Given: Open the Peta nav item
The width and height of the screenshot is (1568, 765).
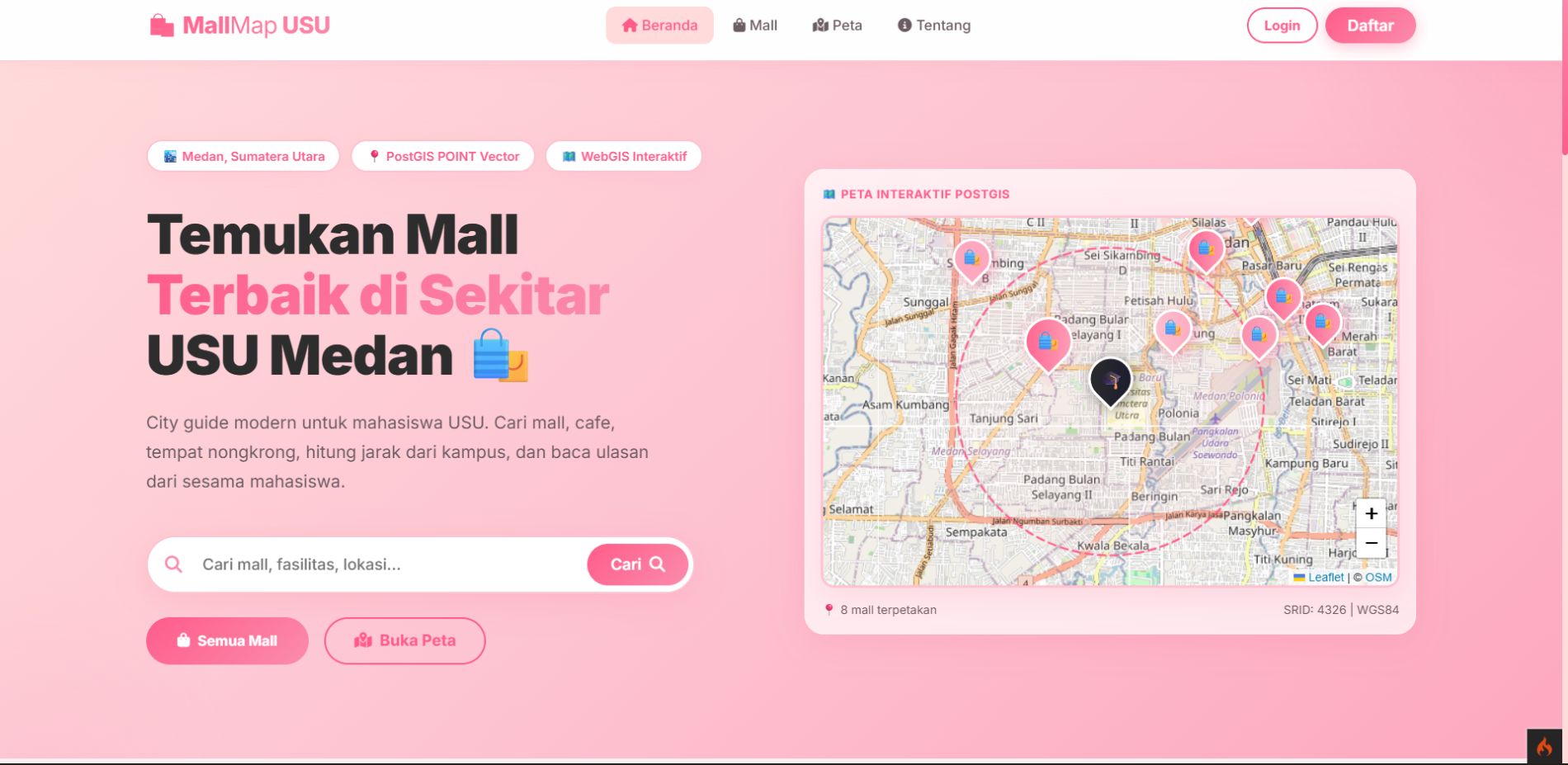Looking at the screenshot, I should (837, 26).
